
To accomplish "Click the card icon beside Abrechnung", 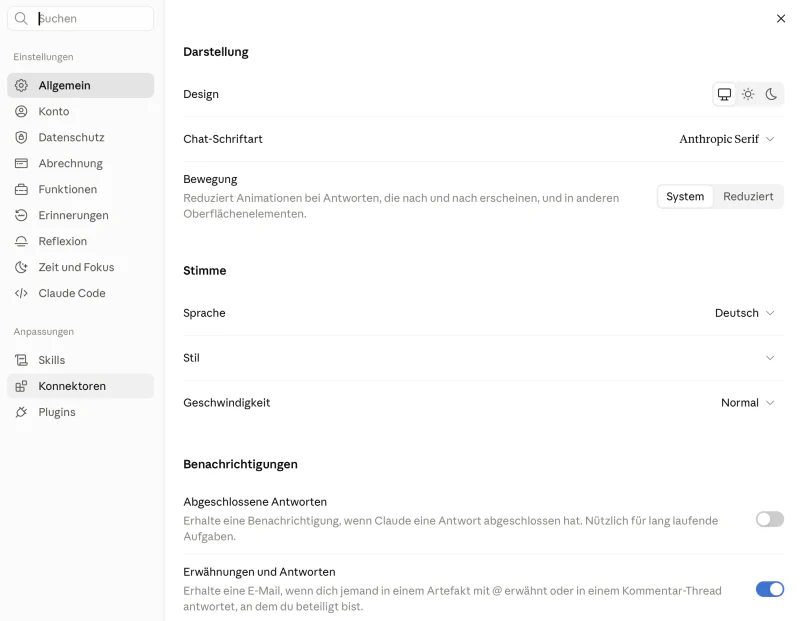I will click(21, 163).
